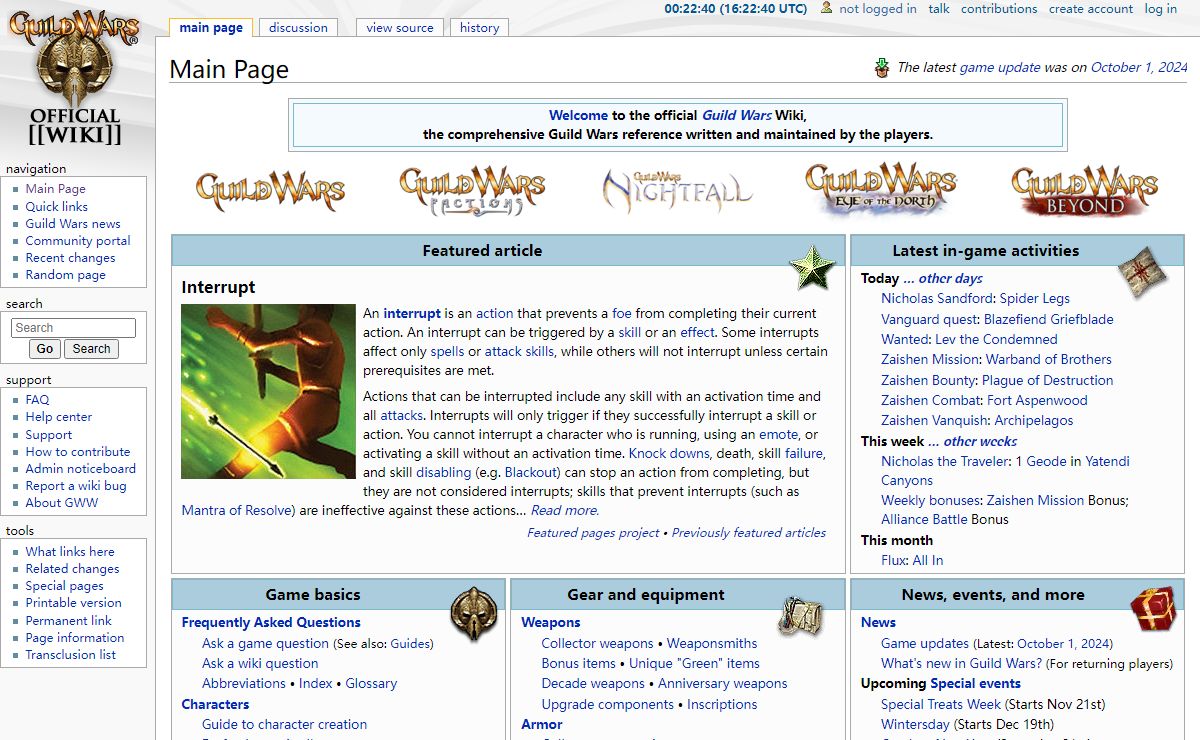Open Lev the Condemned

(x=996, y=339)
